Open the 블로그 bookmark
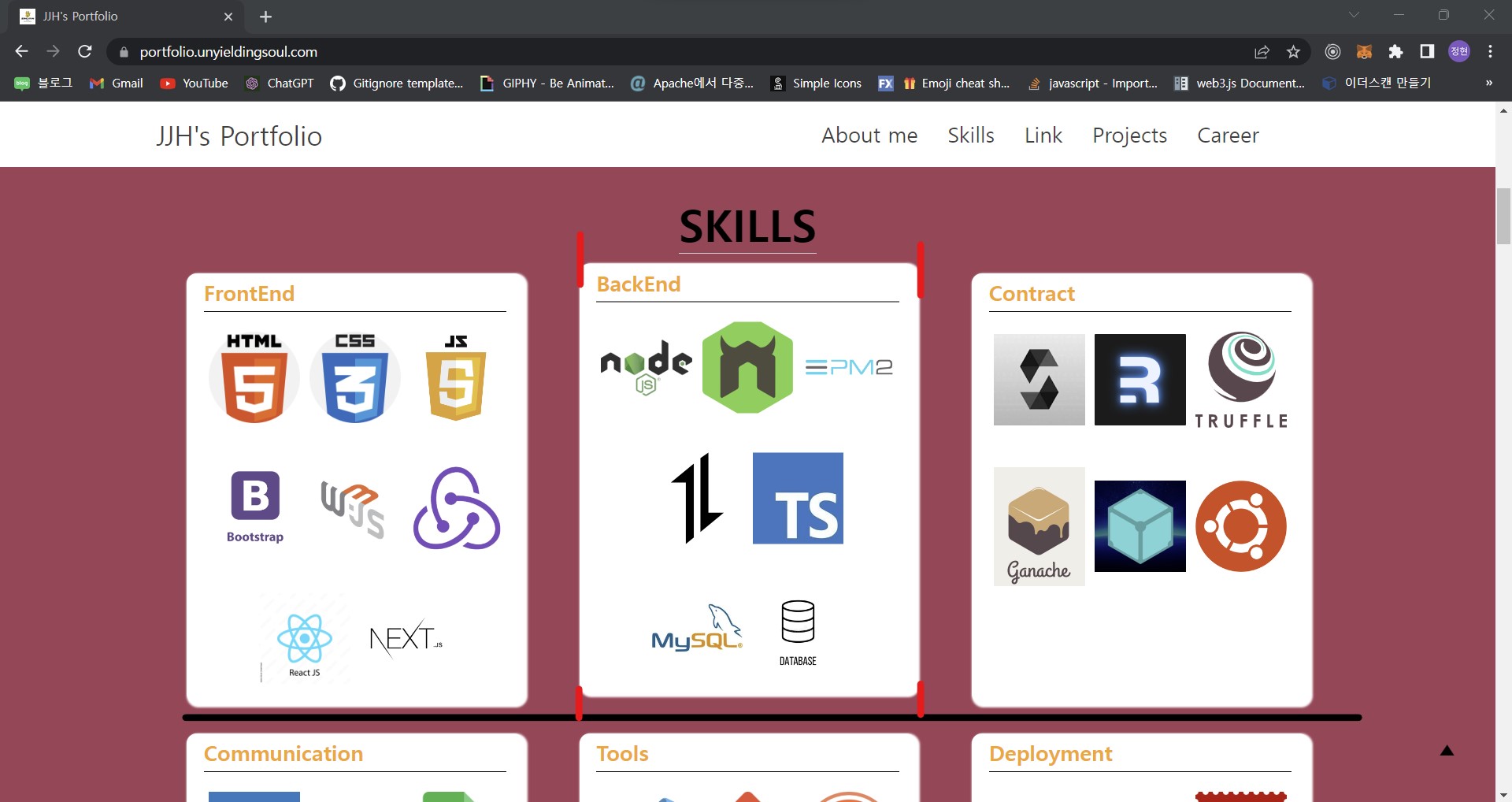Image resolution: width=1512 pixels, height=802 pixels. [x=43, y=83]
